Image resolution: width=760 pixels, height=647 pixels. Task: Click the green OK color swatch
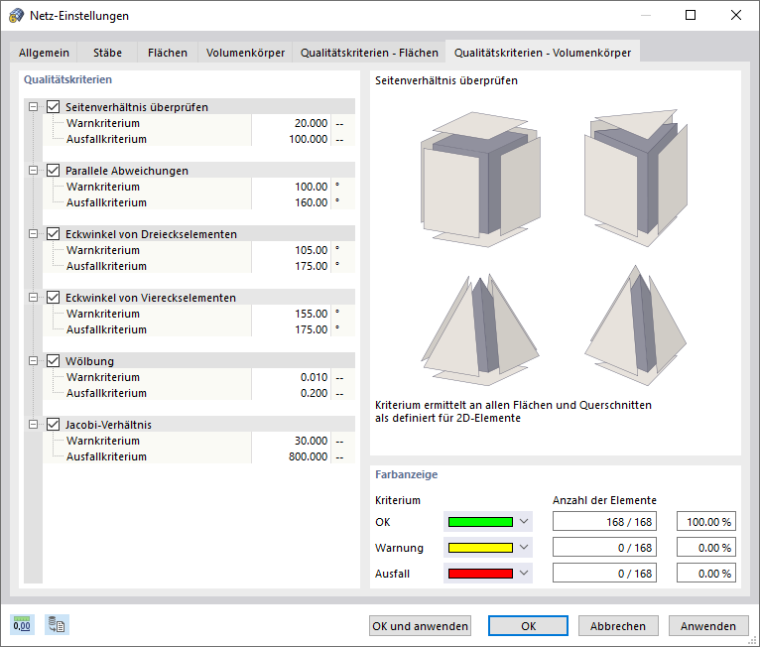[480, 521]
